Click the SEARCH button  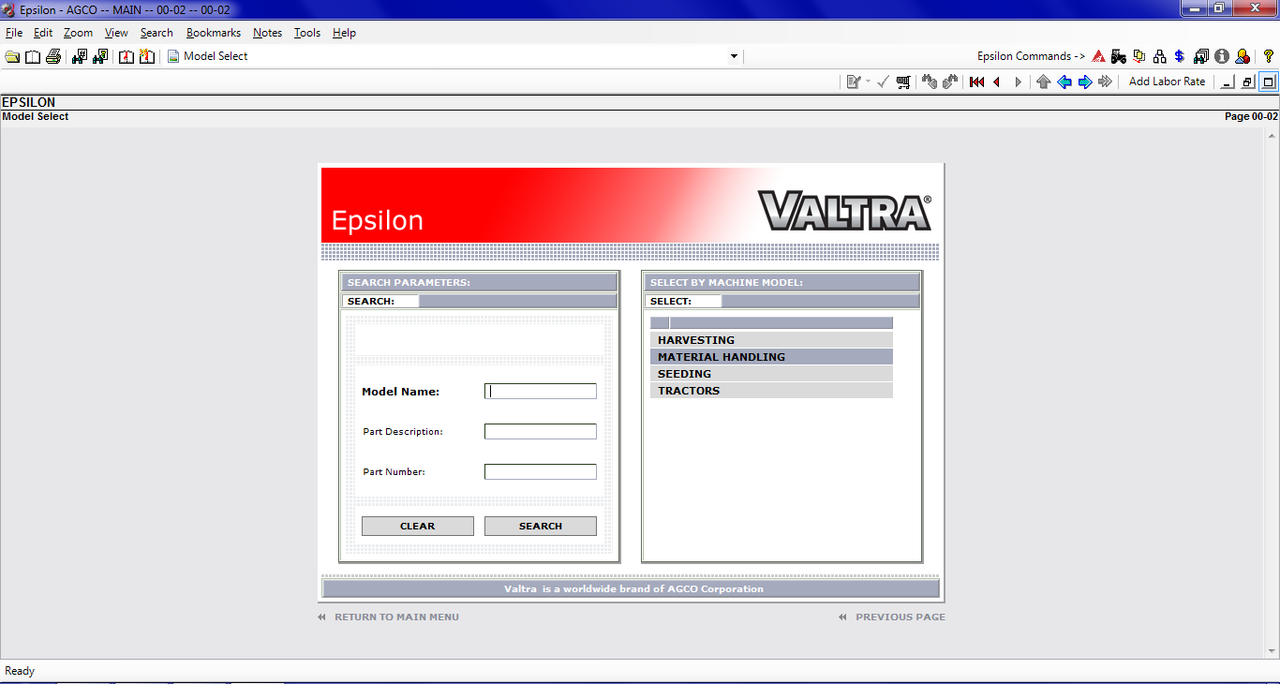tap(540, 526)
